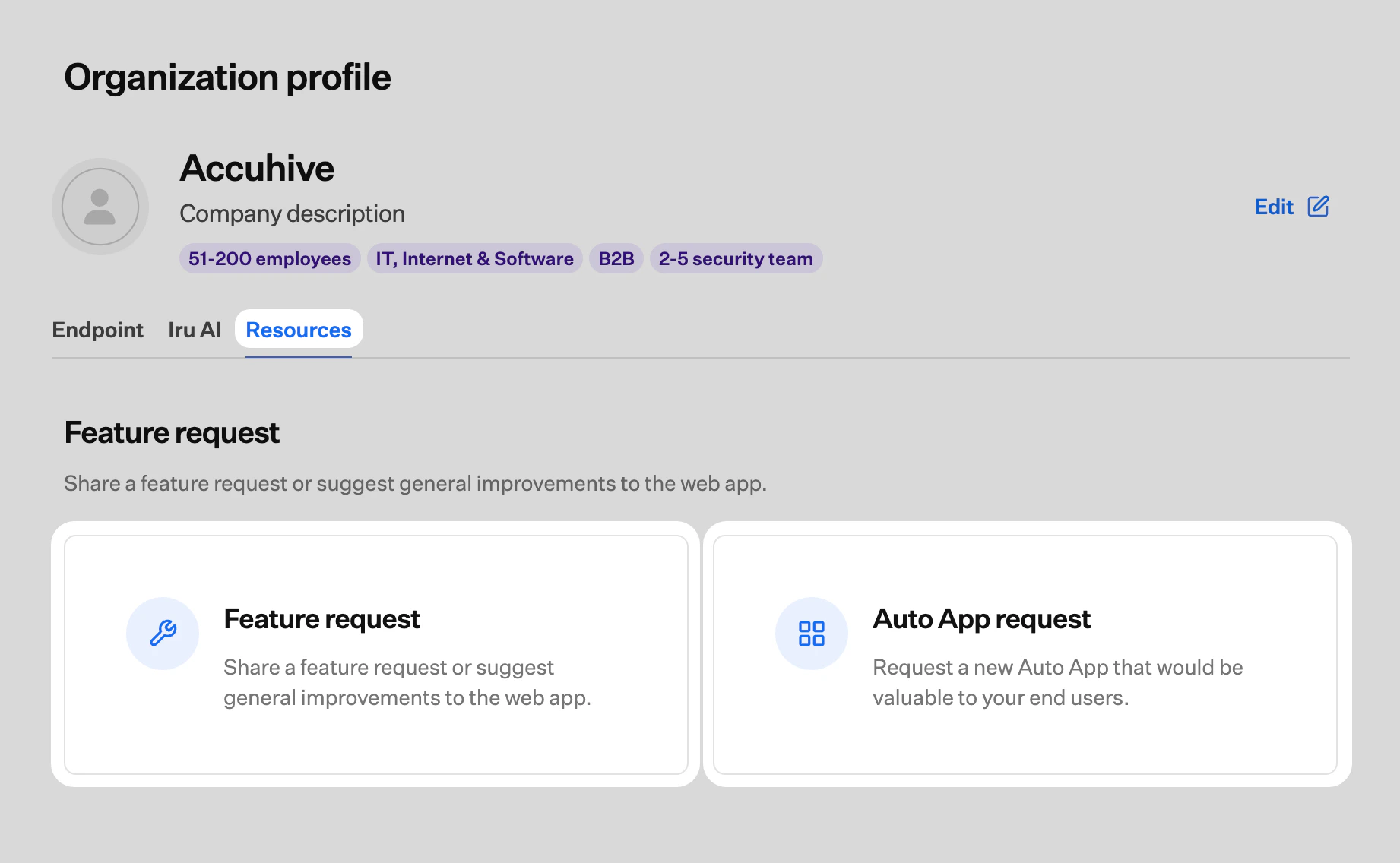Click the Edit link
The height and width of the screenshot is (863, 1400).
(1273, 206)
